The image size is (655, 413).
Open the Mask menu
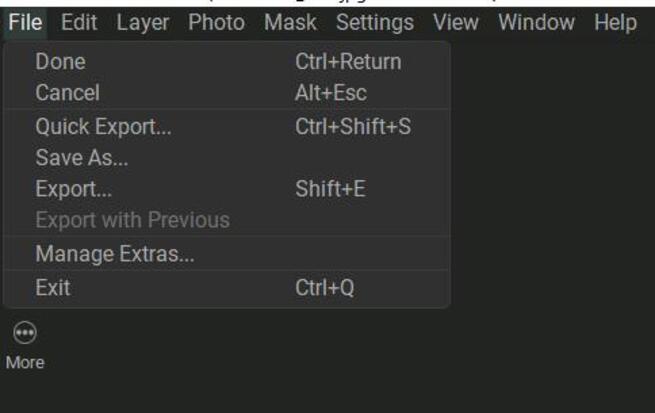[290, 22]
